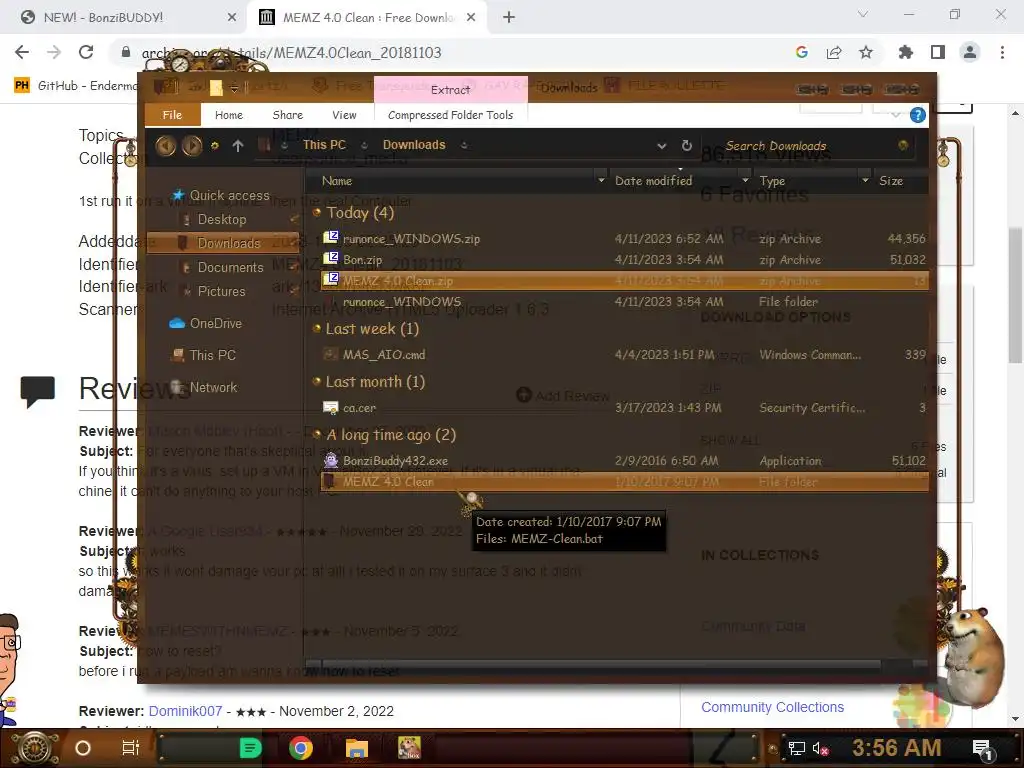Open Cortana circle on the taskbar
Viewport: 1024px width, 768px height.
83,748
